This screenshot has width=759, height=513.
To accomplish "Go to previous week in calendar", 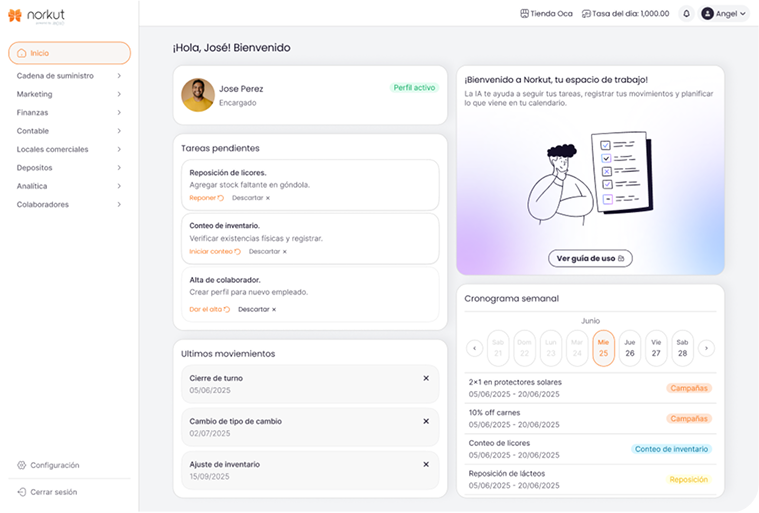I will pos(475,348).
